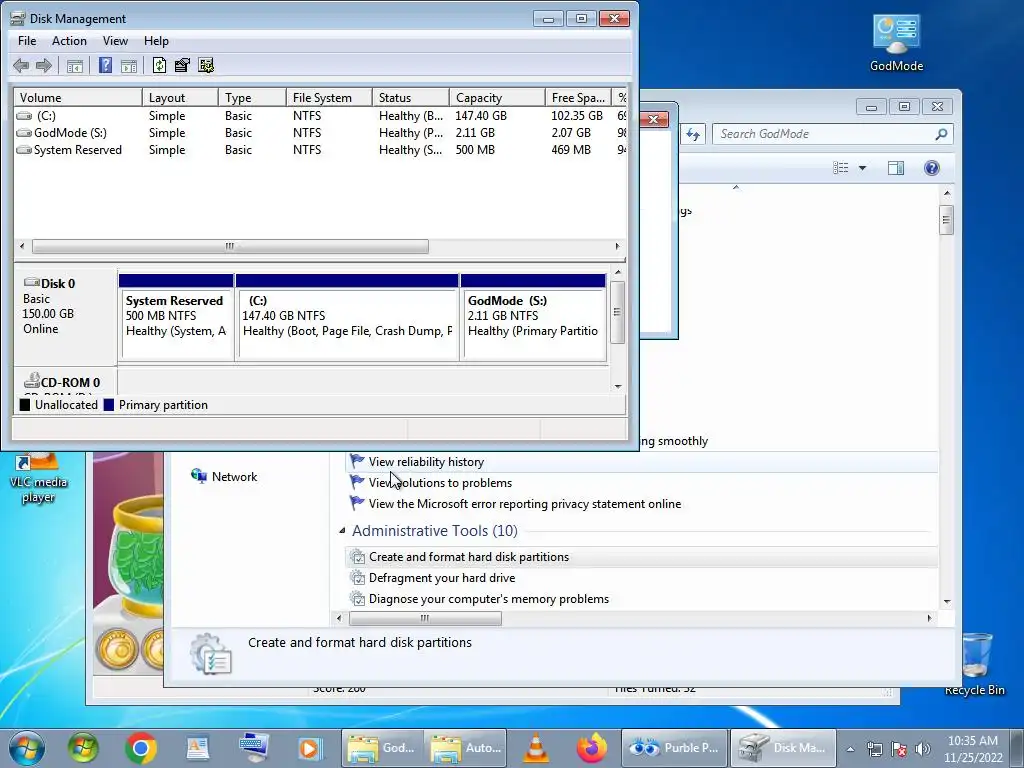This screenshot has height=768, width=1024.
Task: Open the Help menu
Action: [156, 40]
